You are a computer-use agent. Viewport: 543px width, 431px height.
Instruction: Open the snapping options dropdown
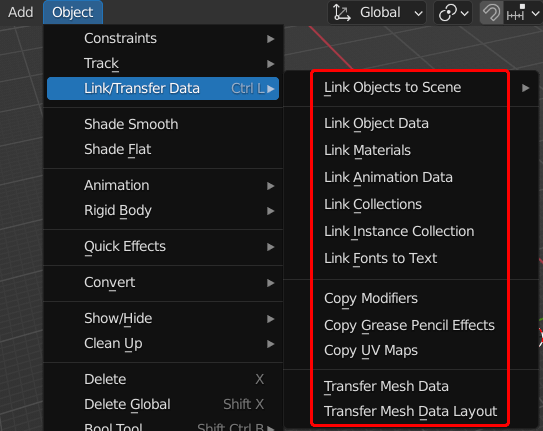point(523,13)
